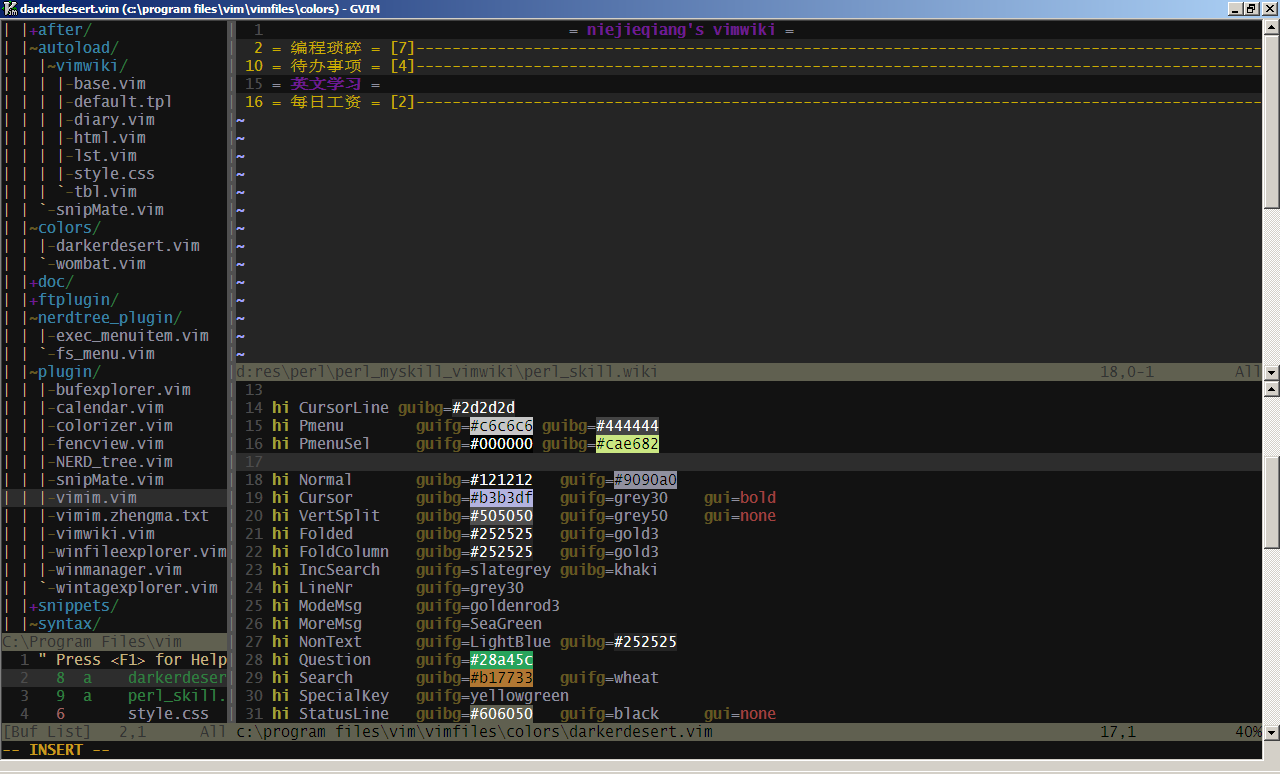Click the niejieqiang's vimwiki title heading
This screenshot has height=774, width=1280.
(x=681, y=30)
